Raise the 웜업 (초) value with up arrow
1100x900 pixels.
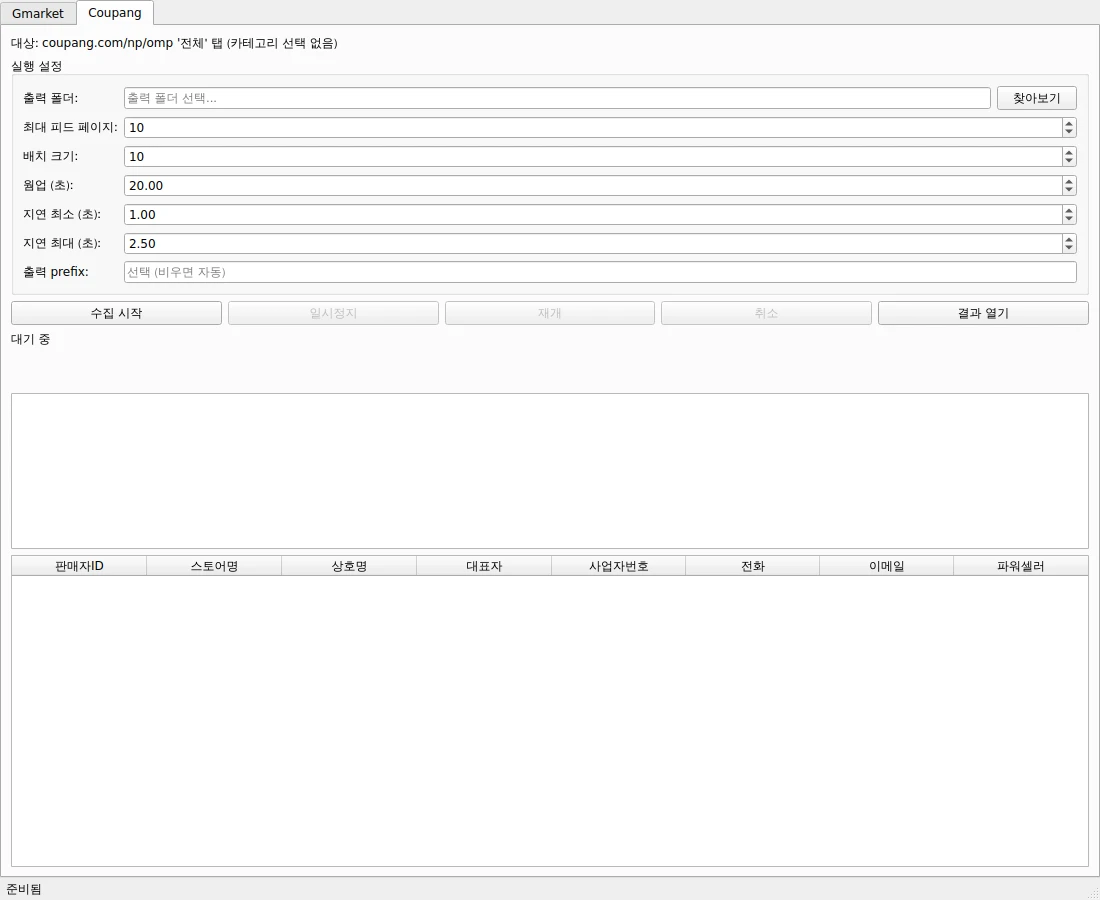[x=1069, y=181]
